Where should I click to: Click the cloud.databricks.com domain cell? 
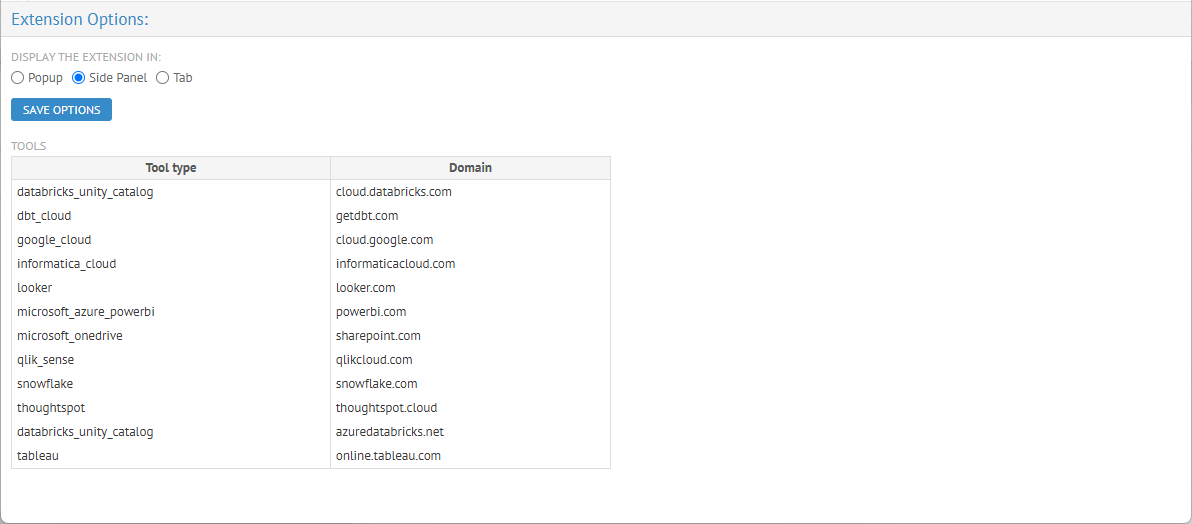tap(394, 192)
